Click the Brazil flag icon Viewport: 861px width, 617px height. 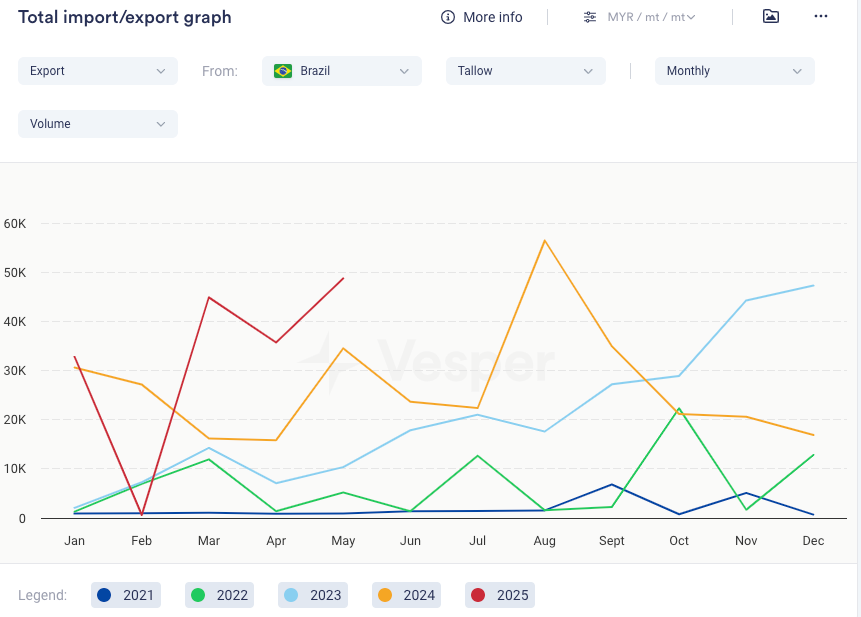point(283,71)
